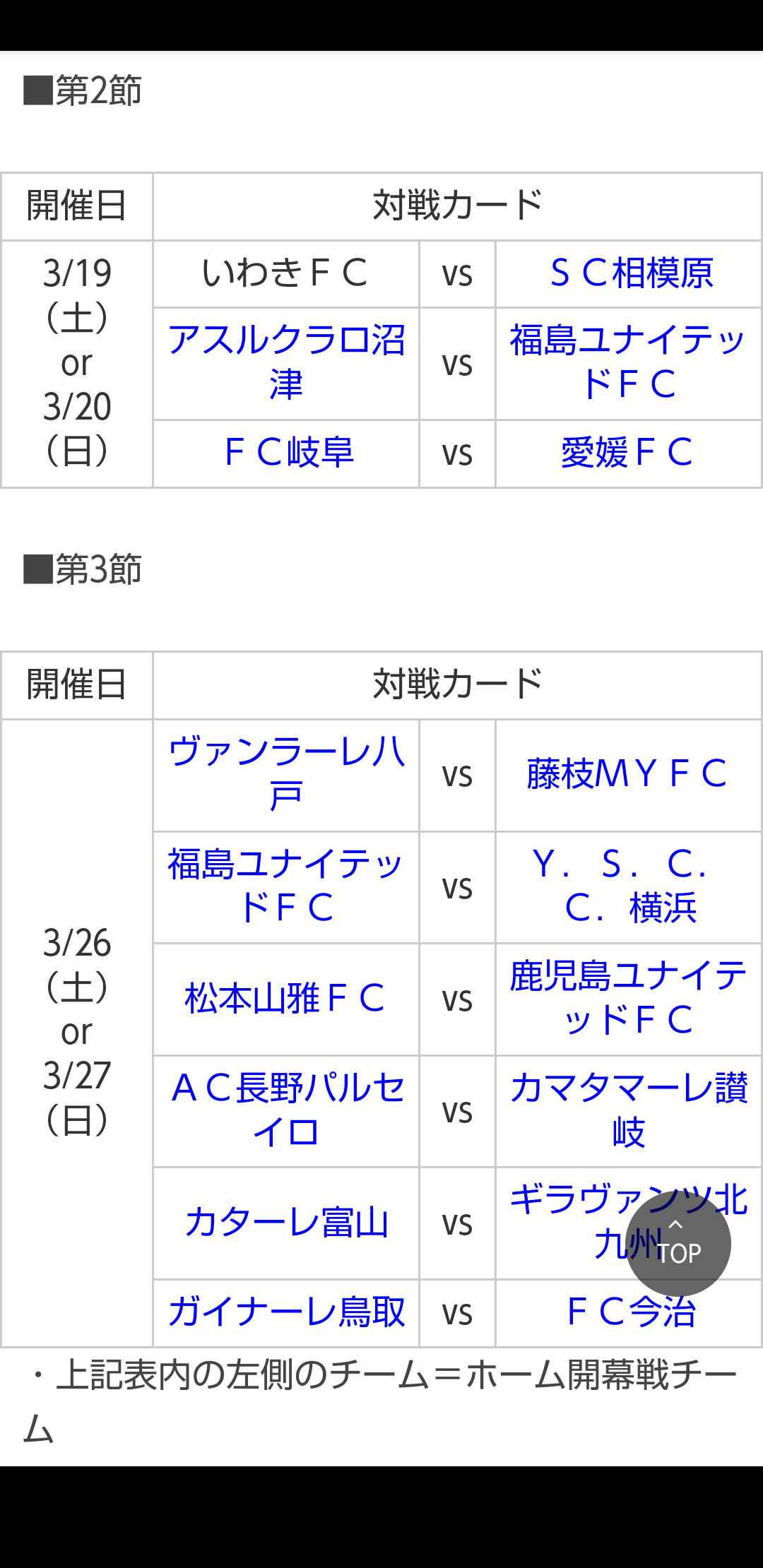Screen dimensions: 763x1568
Task: Select the ガイナーレ鳥取 team link
Action: click(x=286, y=1312)
